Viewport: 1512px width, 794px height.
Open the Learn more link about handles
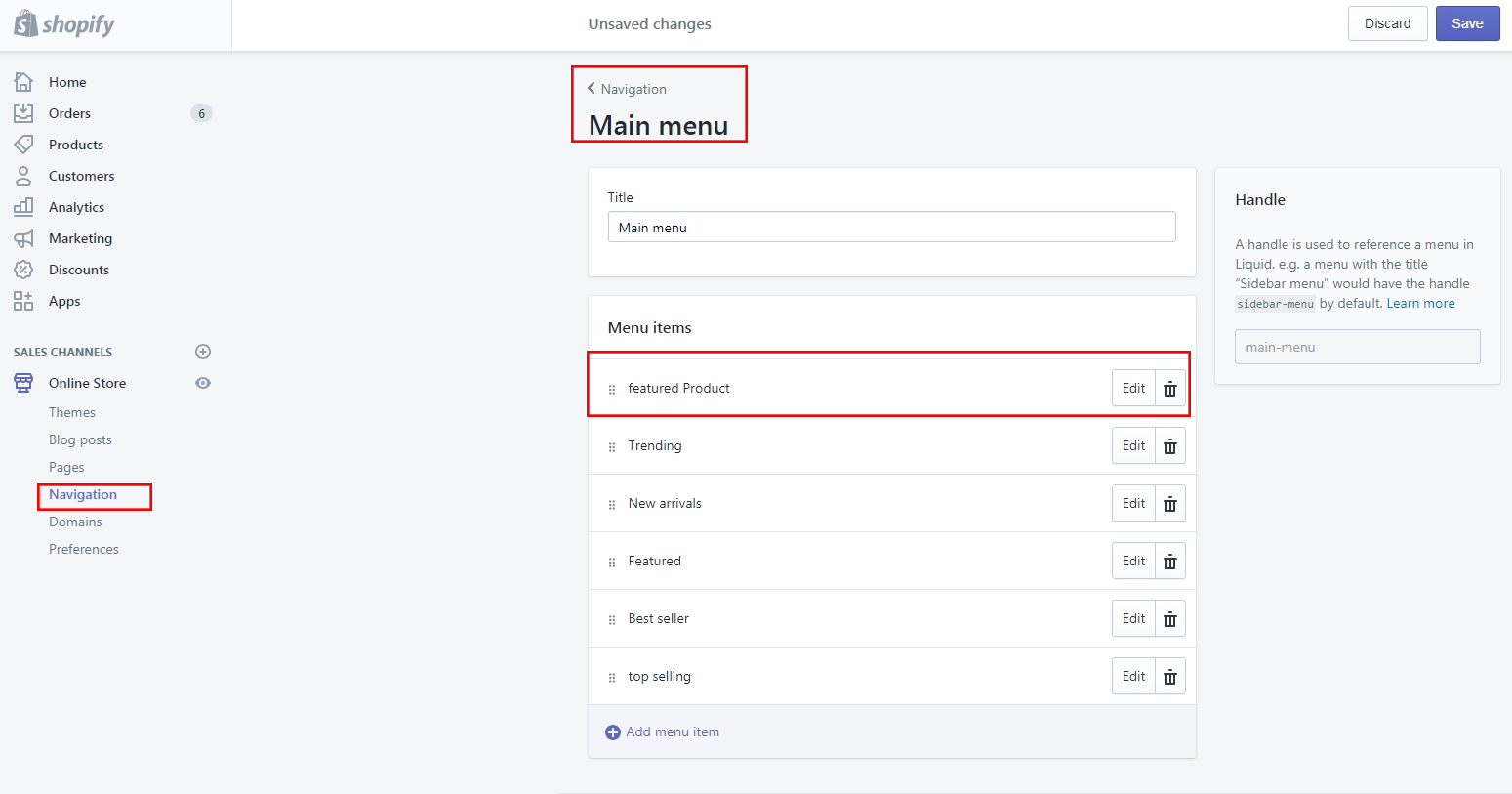click(x=1420, y=303)
